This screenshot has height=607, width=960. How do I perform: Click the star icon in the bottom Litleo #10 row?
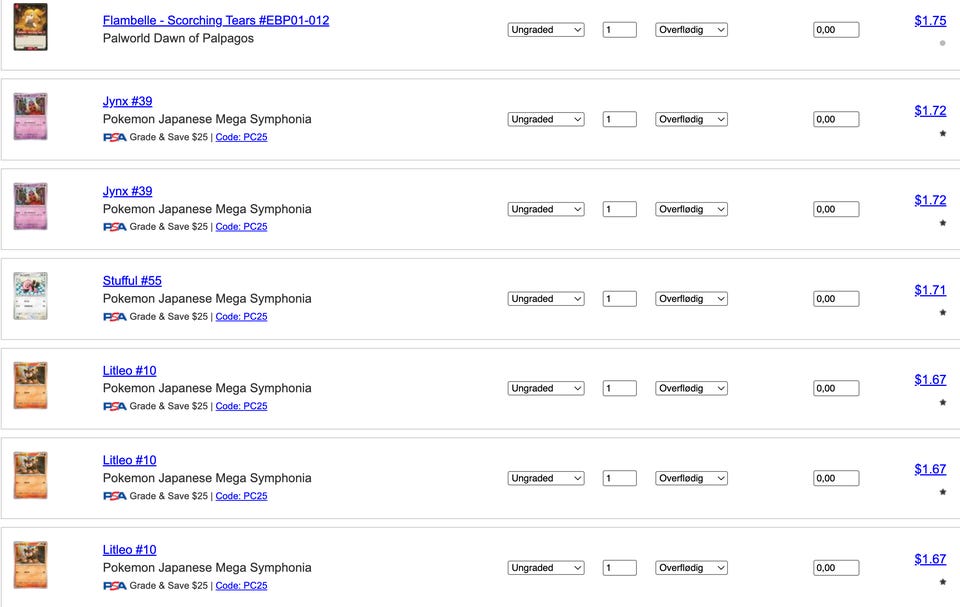pyautogui.click(x=943, y=582)
